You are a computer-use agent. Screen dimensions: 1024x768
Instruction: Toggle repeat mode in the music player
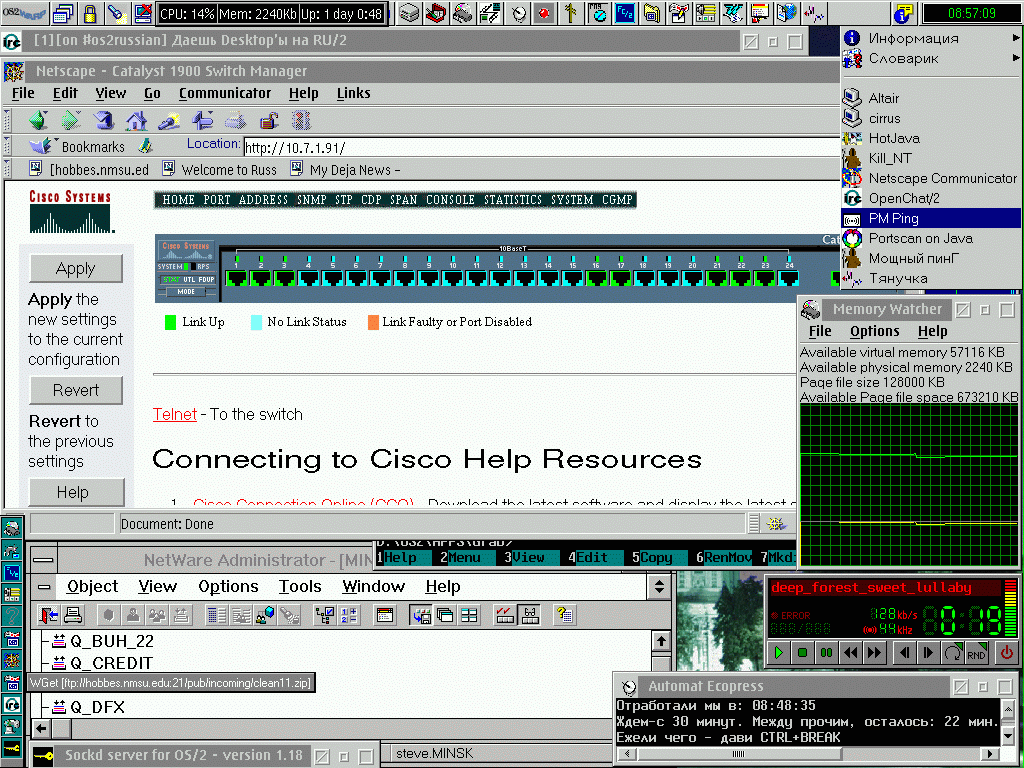click(953, 652)
